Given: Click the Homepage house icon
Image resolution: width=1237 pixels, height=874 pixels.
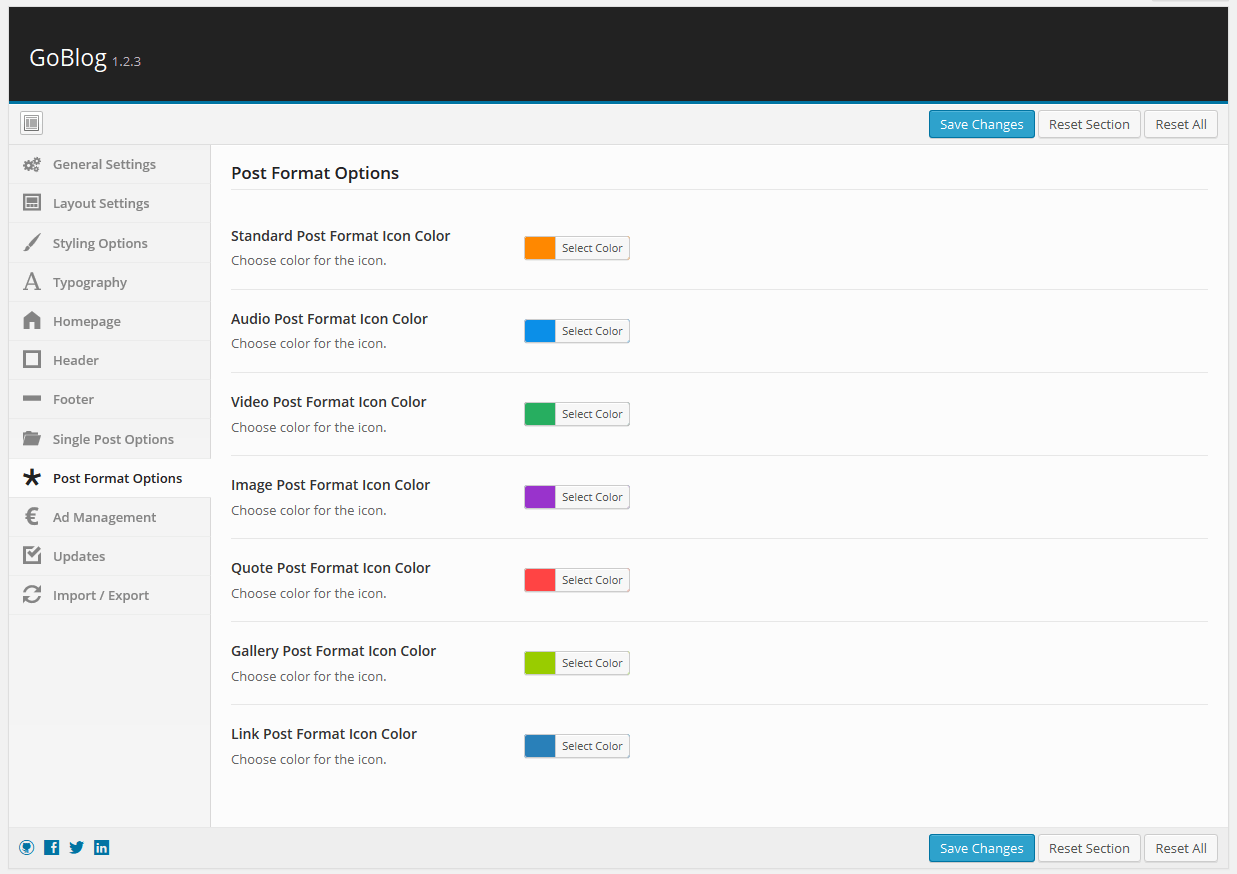Looking at the screenshot, I should pos(32,321).
